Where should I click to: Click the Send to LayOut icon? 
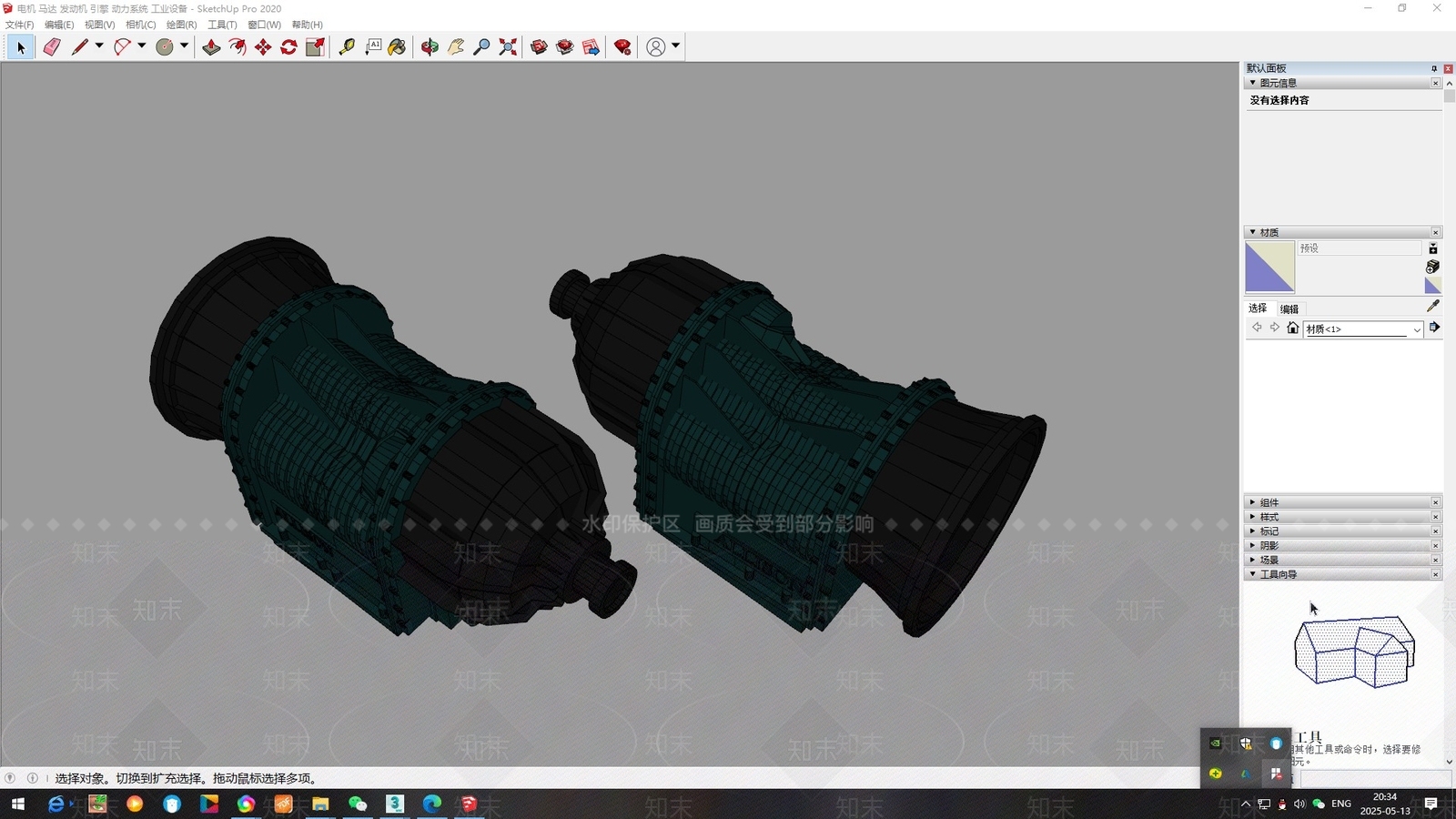[591, 47]
